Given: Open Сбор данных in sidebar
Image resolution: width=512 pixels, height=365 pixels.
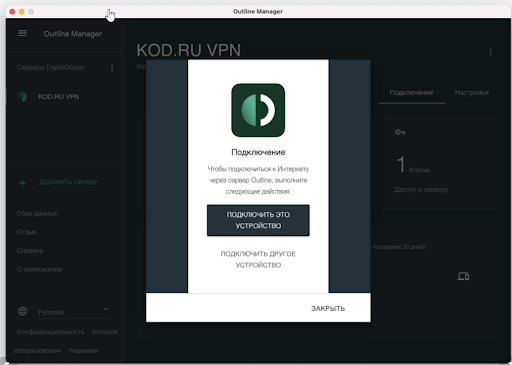Looking at the screenshot, I should [37, 213].
